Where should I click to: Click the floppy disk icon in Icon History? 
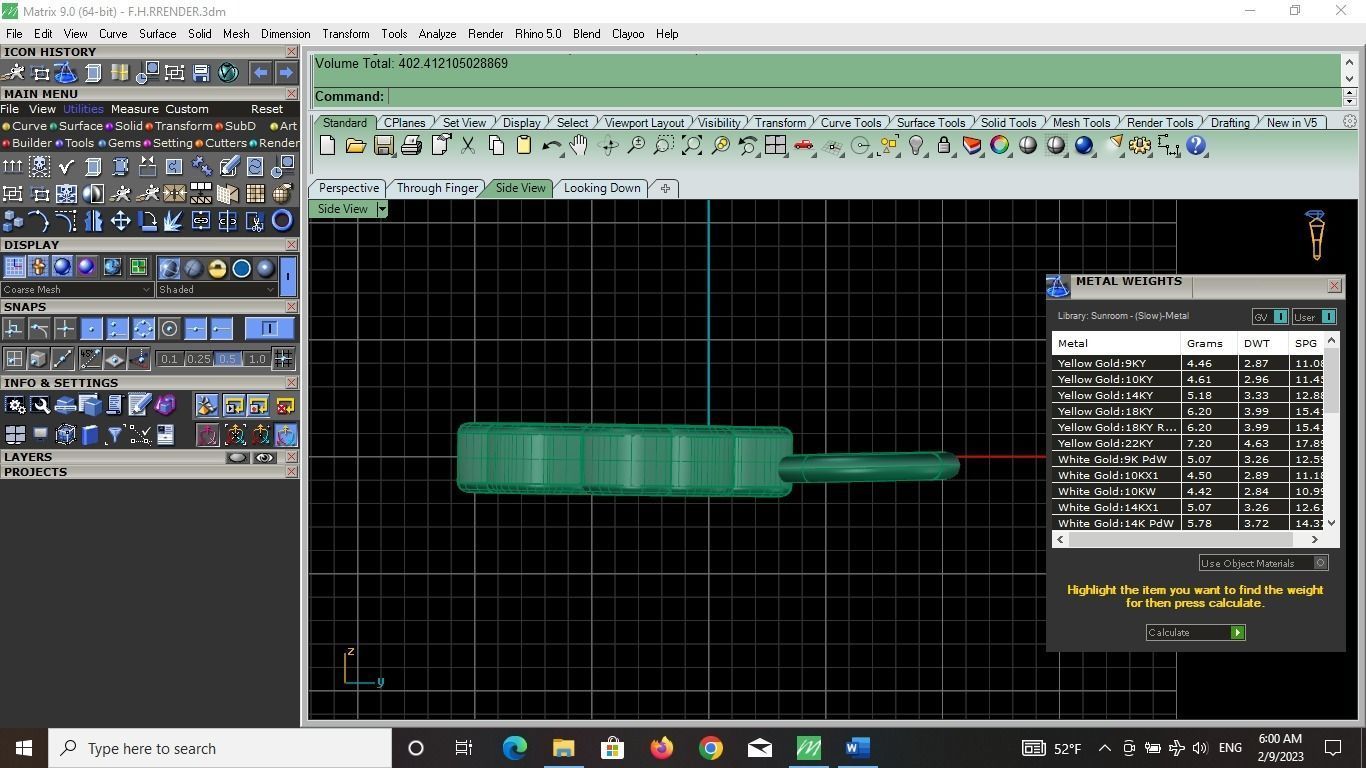[x=201, y=72]
